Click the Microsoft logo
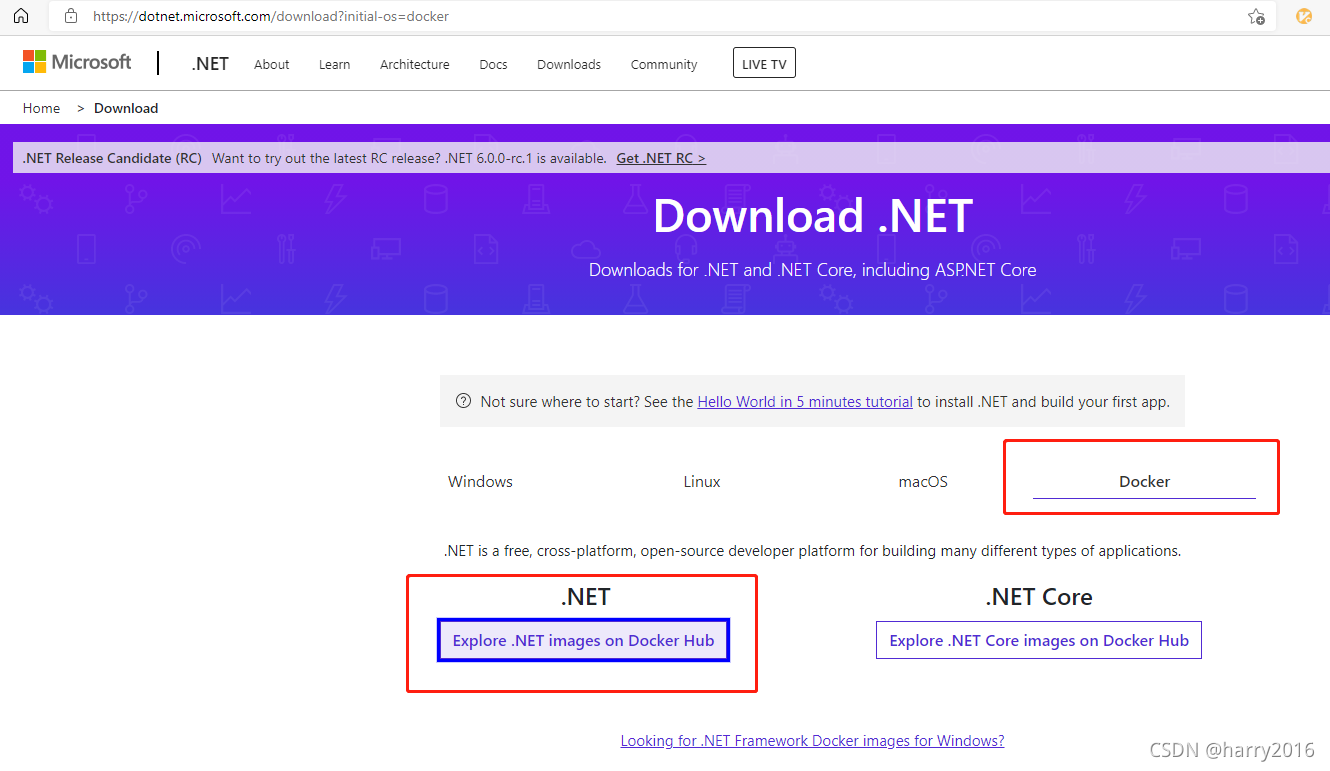 point(77,62)
